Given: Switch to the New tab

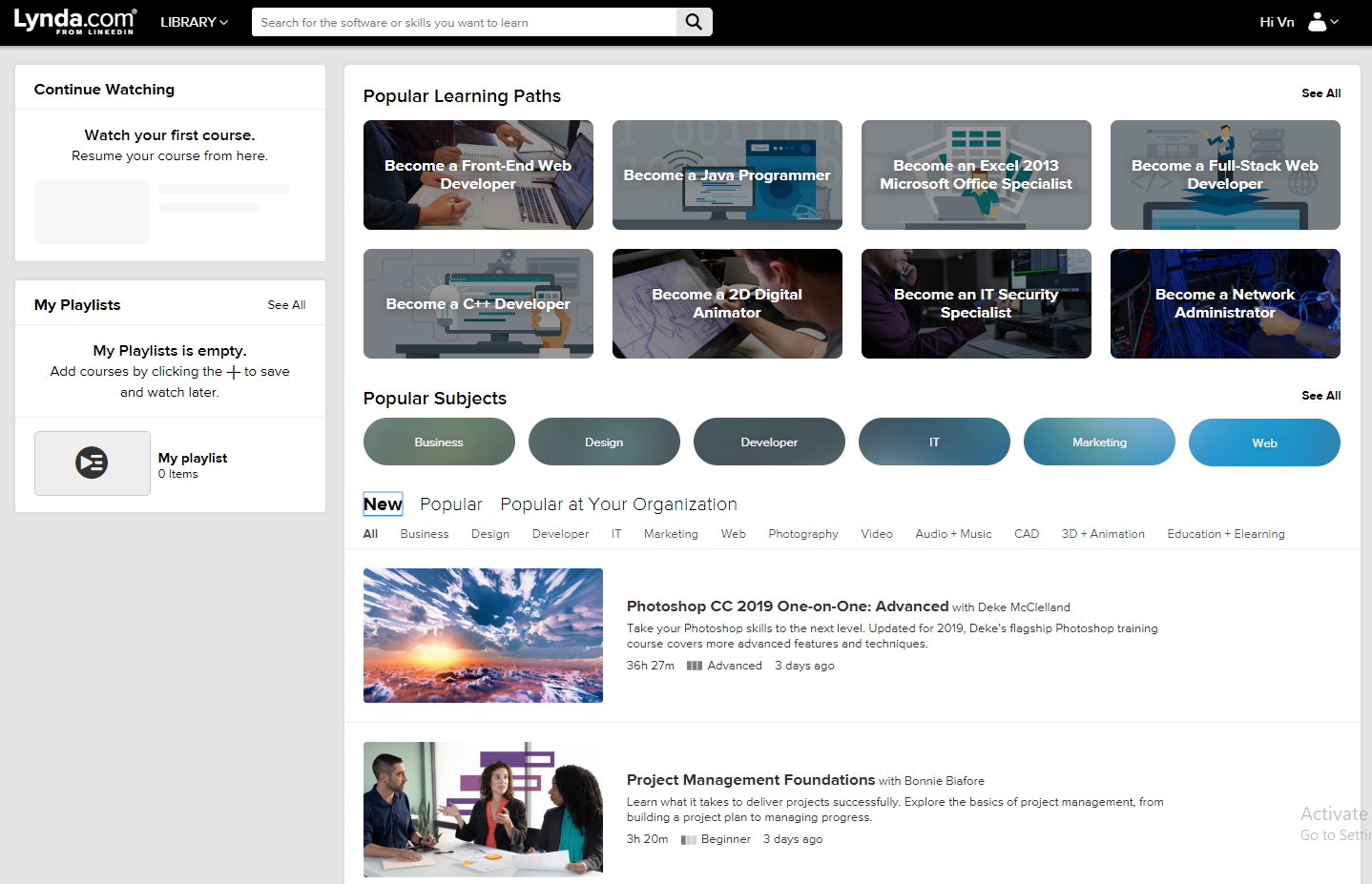Looking at the screenshot, I should tap(383, 504).
